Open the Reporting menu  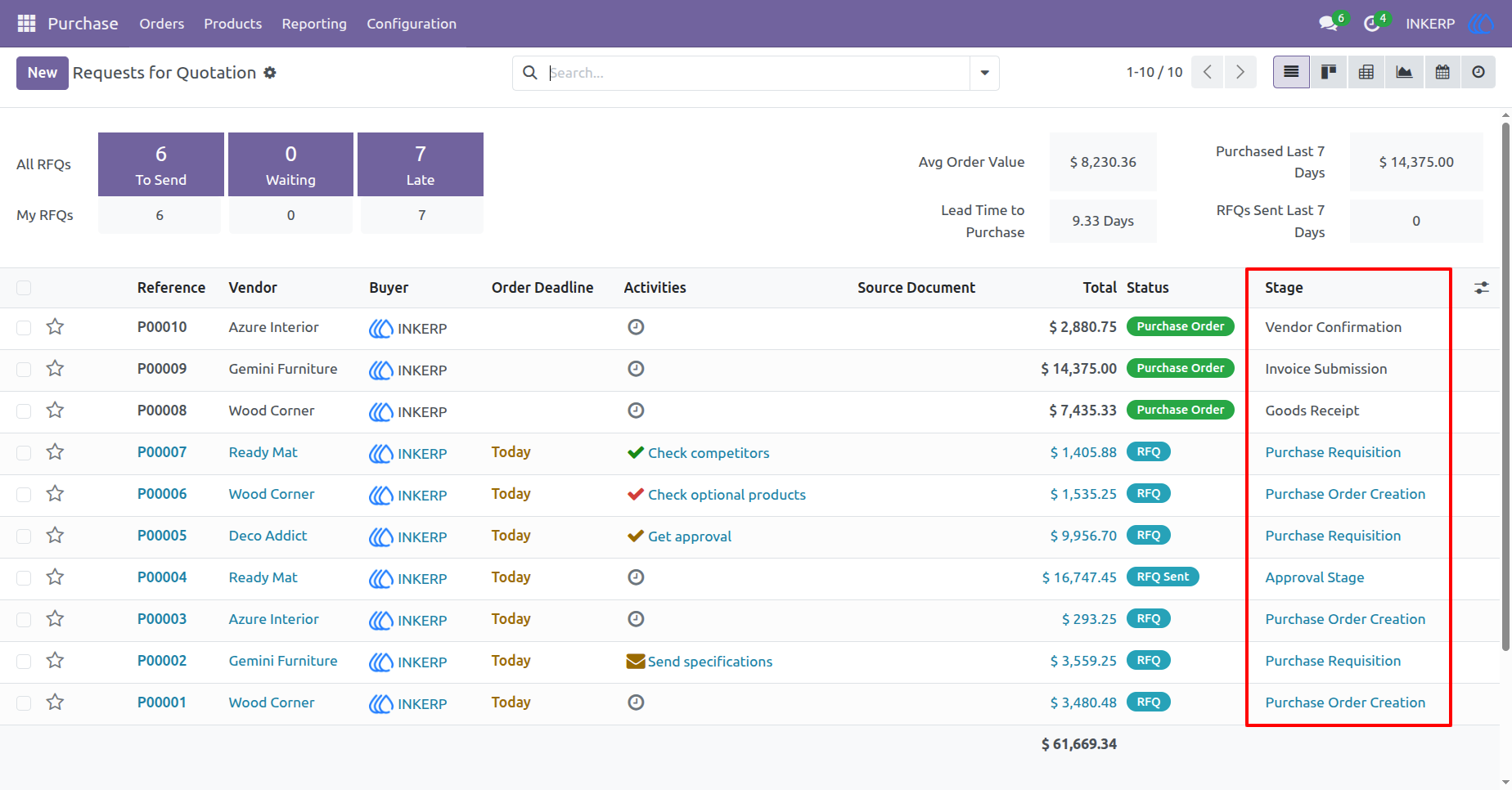pos(314,24)
